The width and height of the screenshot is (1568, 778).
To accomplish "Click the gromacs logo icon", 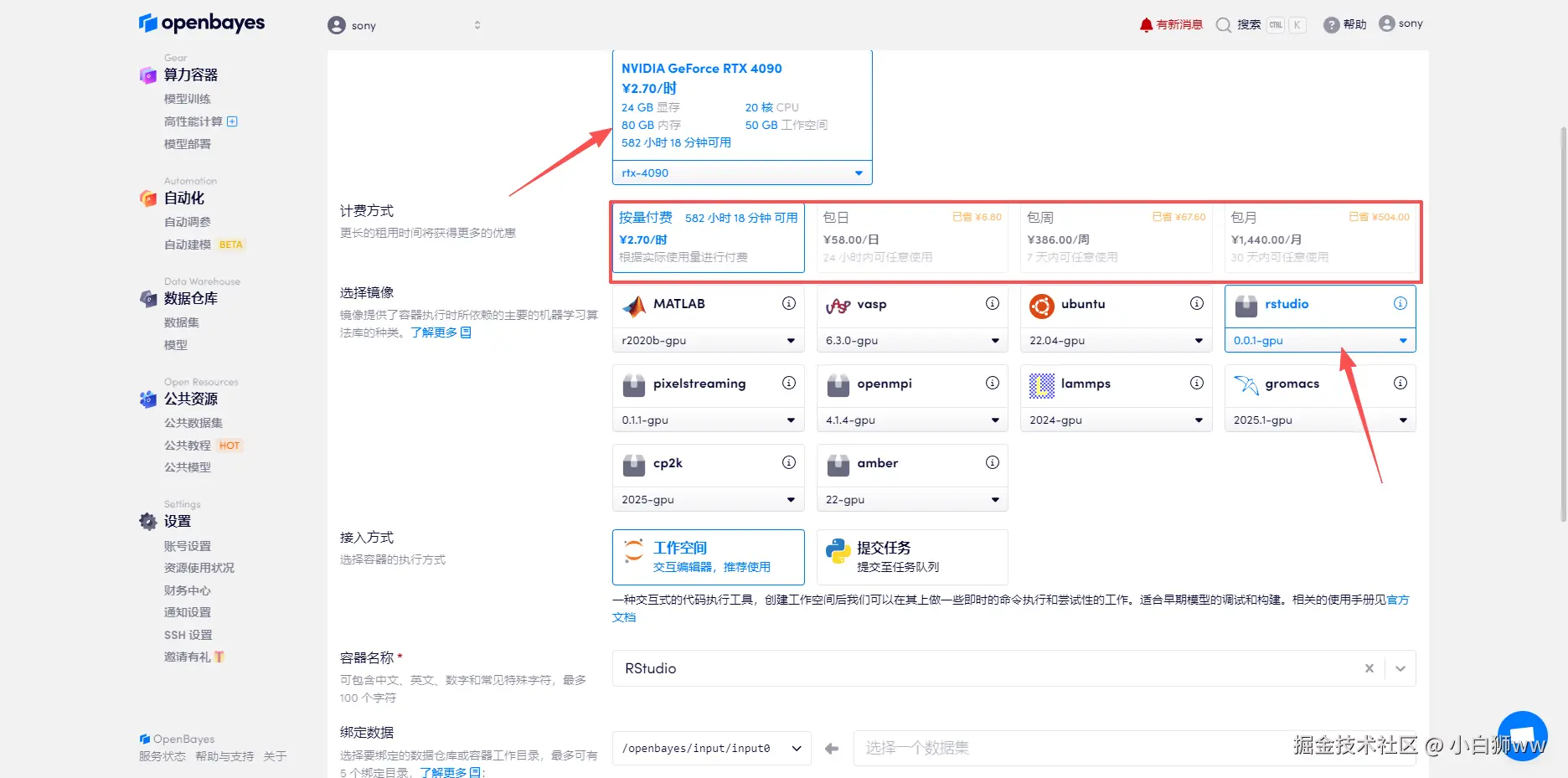I will coord(1246,386).
